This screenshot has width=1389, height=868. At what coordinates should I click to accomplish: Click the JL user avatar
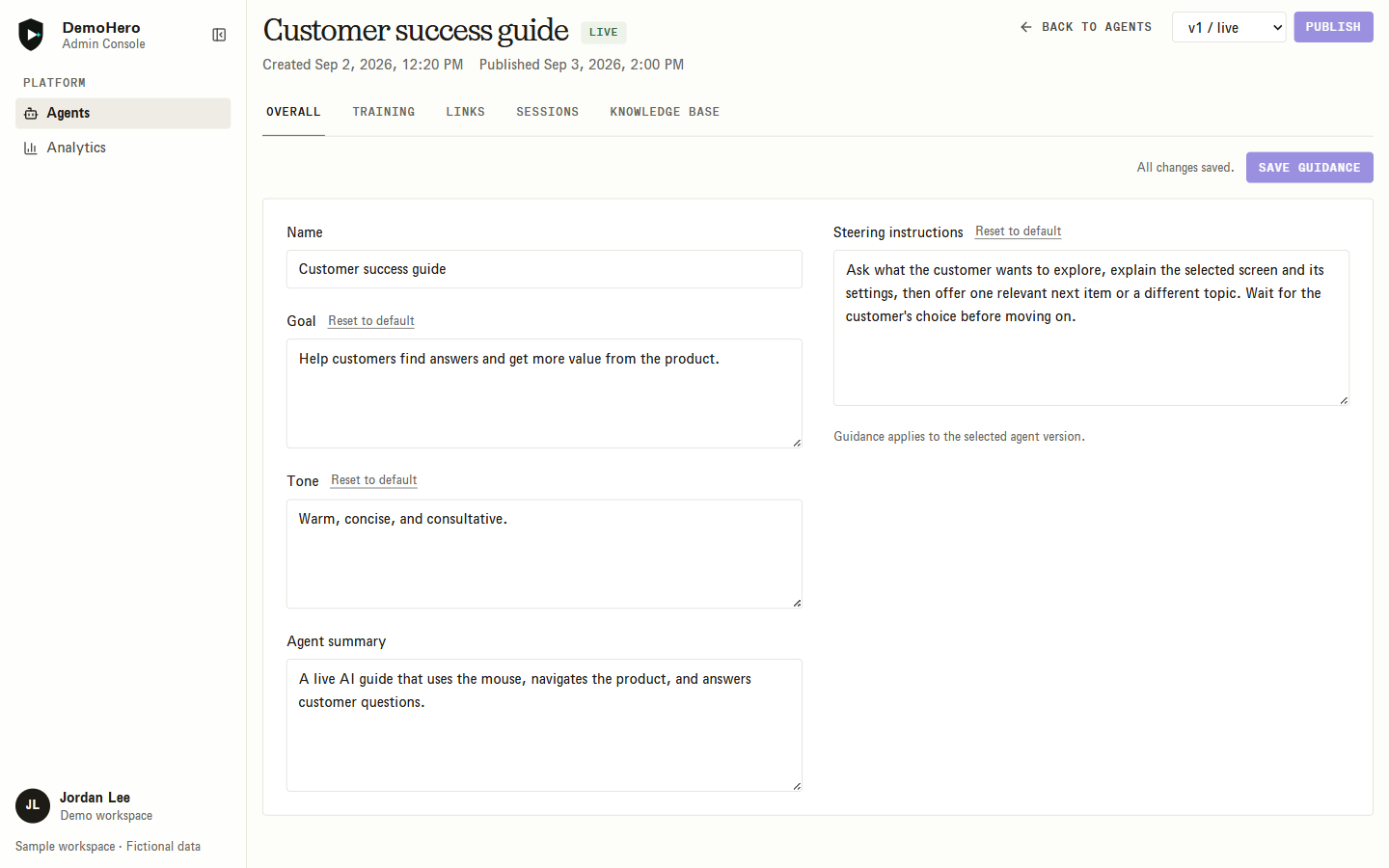(33, 805)
